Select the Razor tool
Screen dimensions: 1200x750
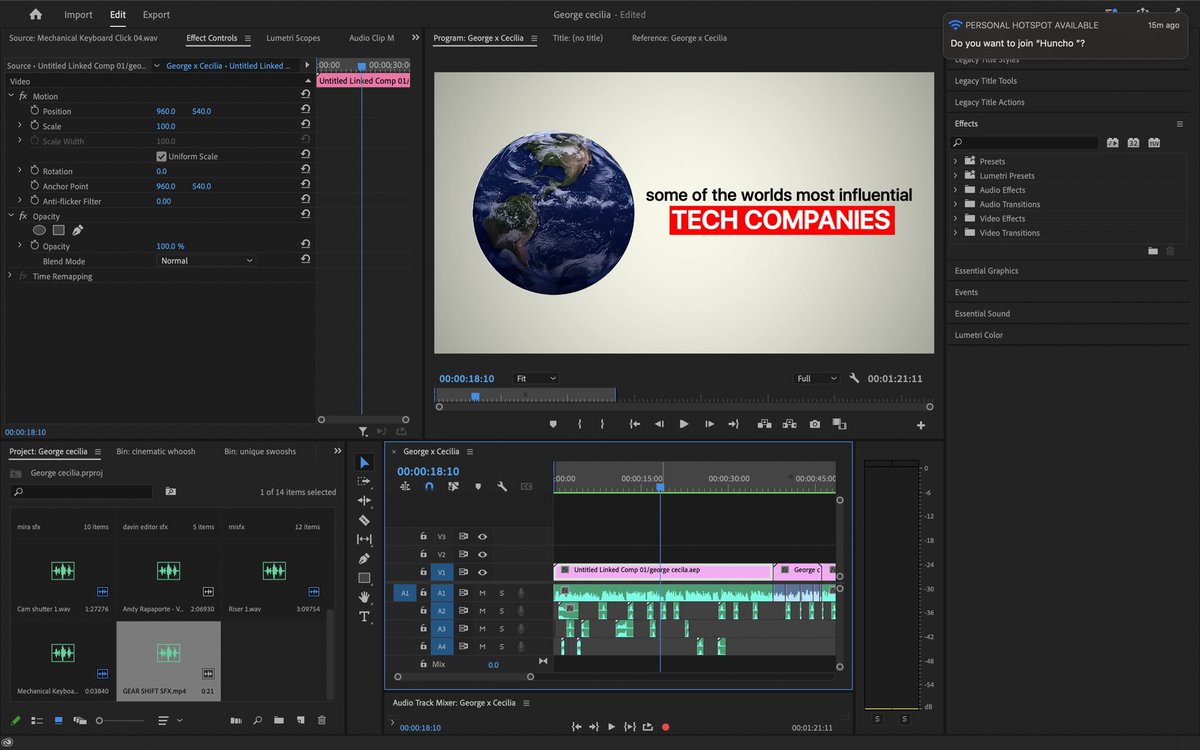click(364, 520)
